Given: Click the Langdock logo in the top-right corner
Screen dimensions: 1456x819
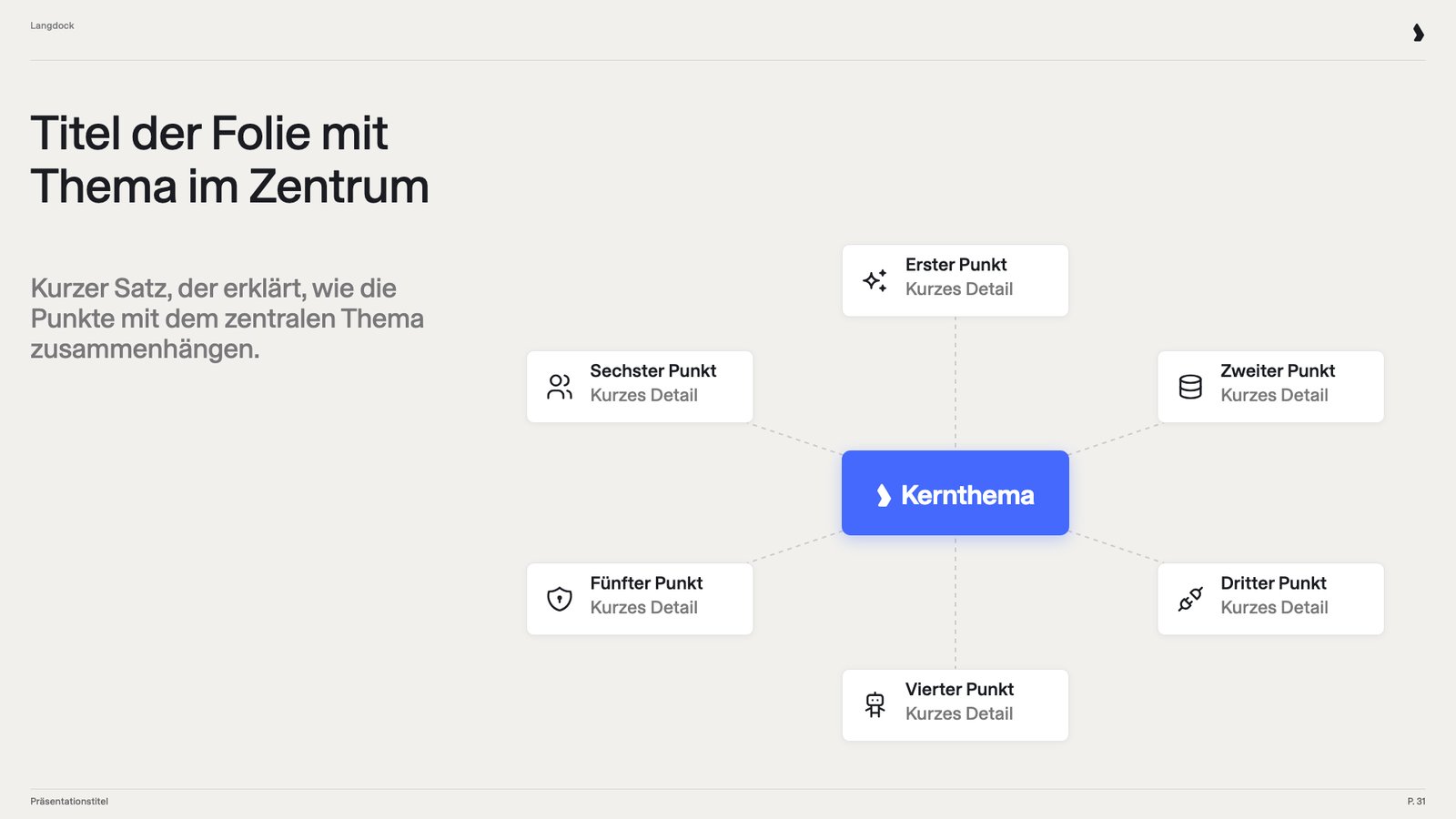Looking at the screenshot, I should point(1418,33).
